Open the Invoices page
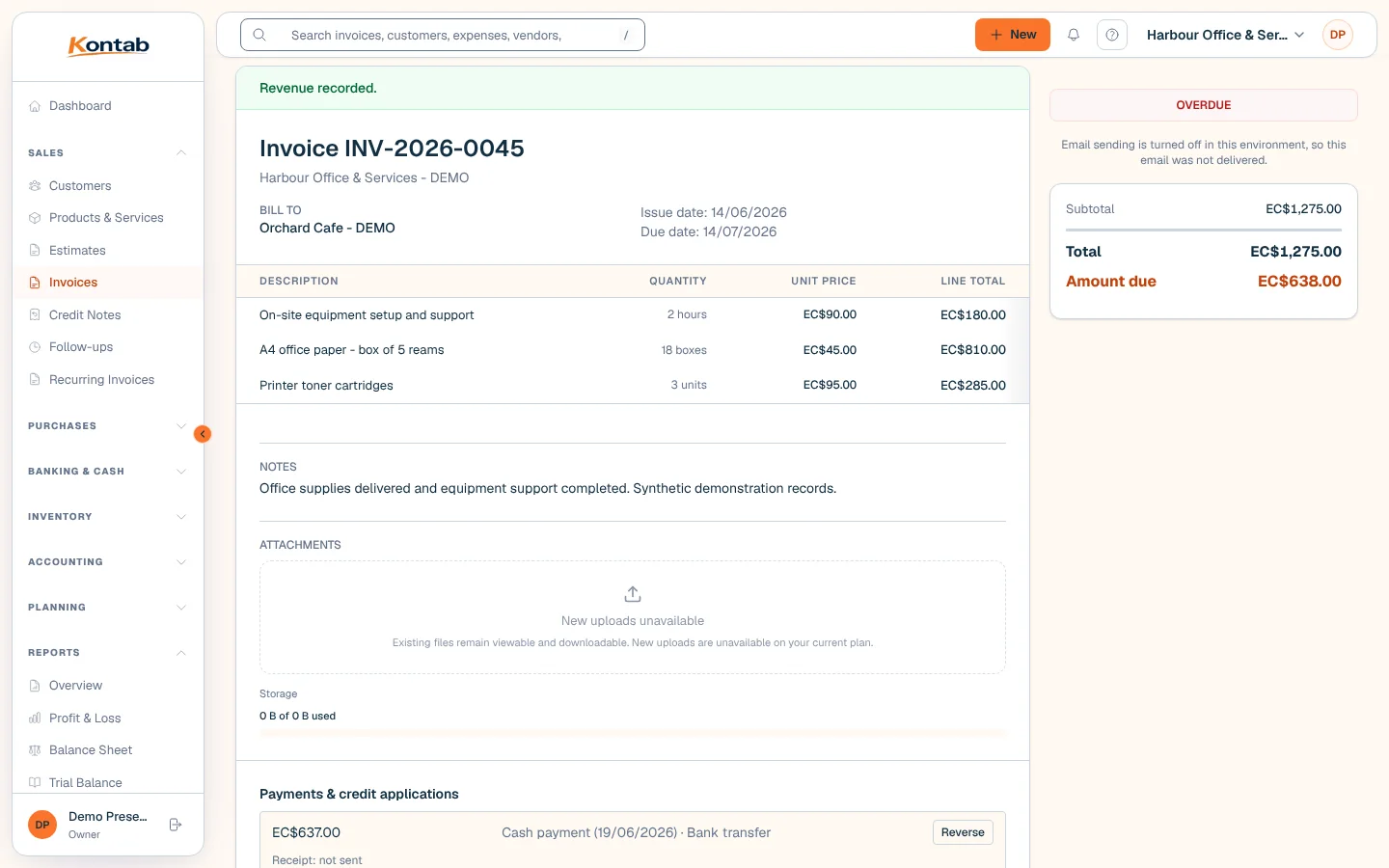The image size is (1389, 868). [x=107, y=283]
